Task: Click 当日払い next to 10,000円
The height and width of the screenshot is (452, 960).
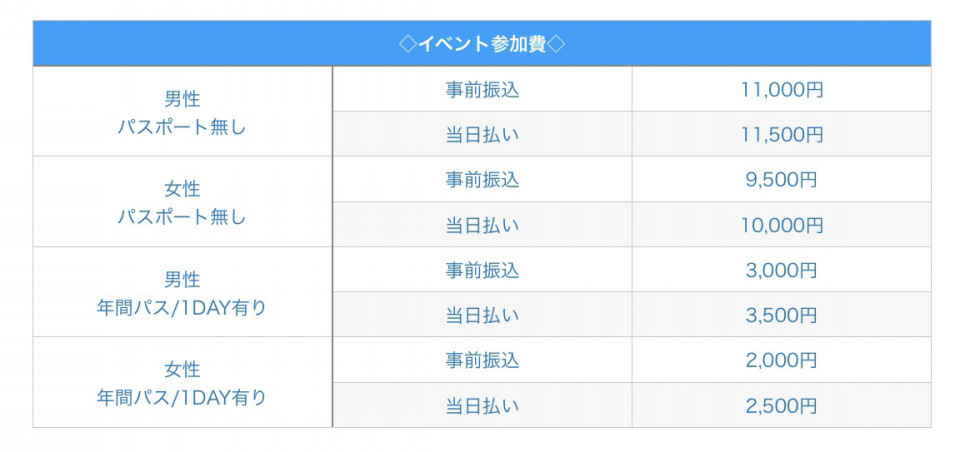Action: click(482, 225)
